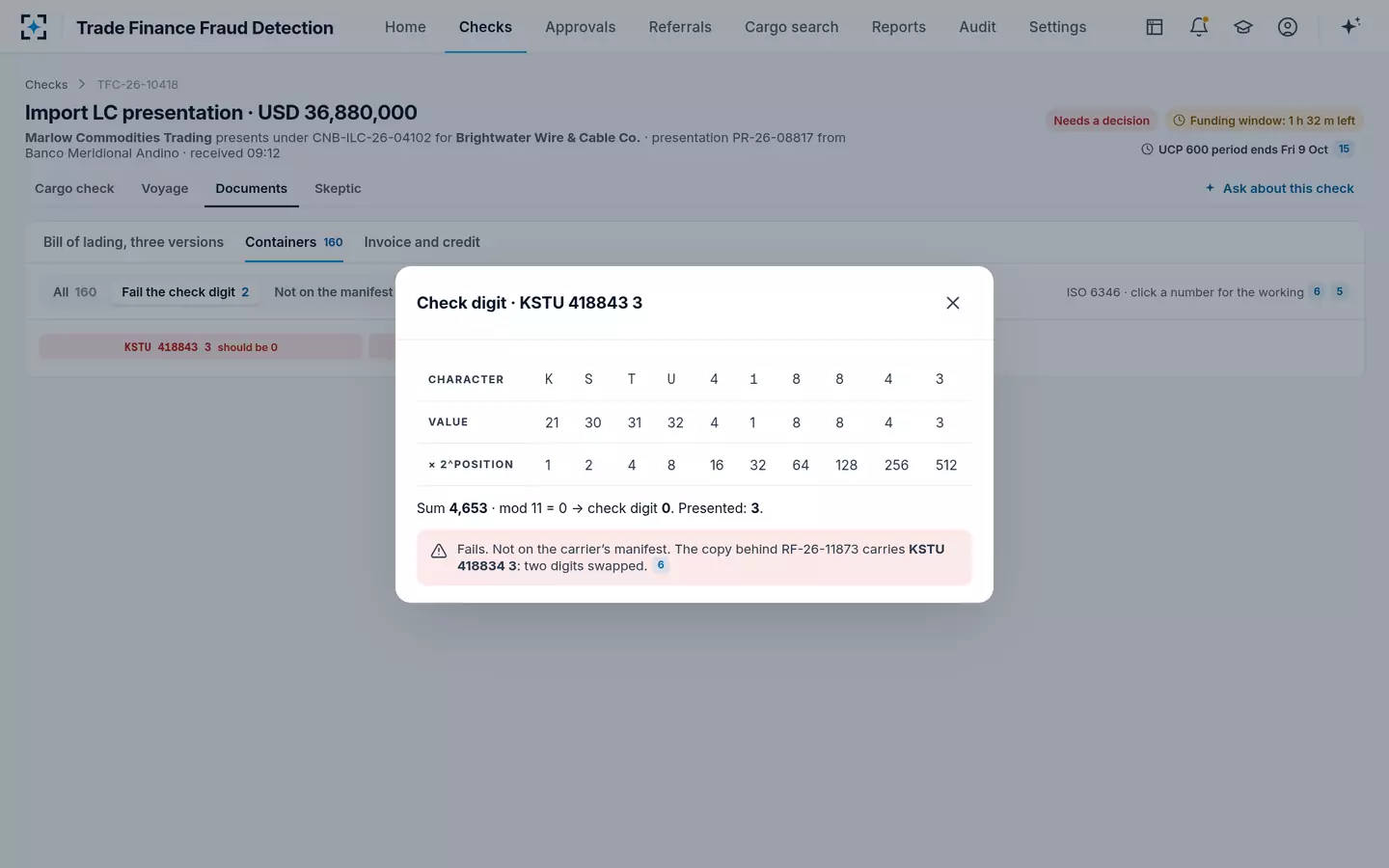Switch to Voyage tab
The width and height of the screenshot is (1389, 868).
[x=165, y=188]
